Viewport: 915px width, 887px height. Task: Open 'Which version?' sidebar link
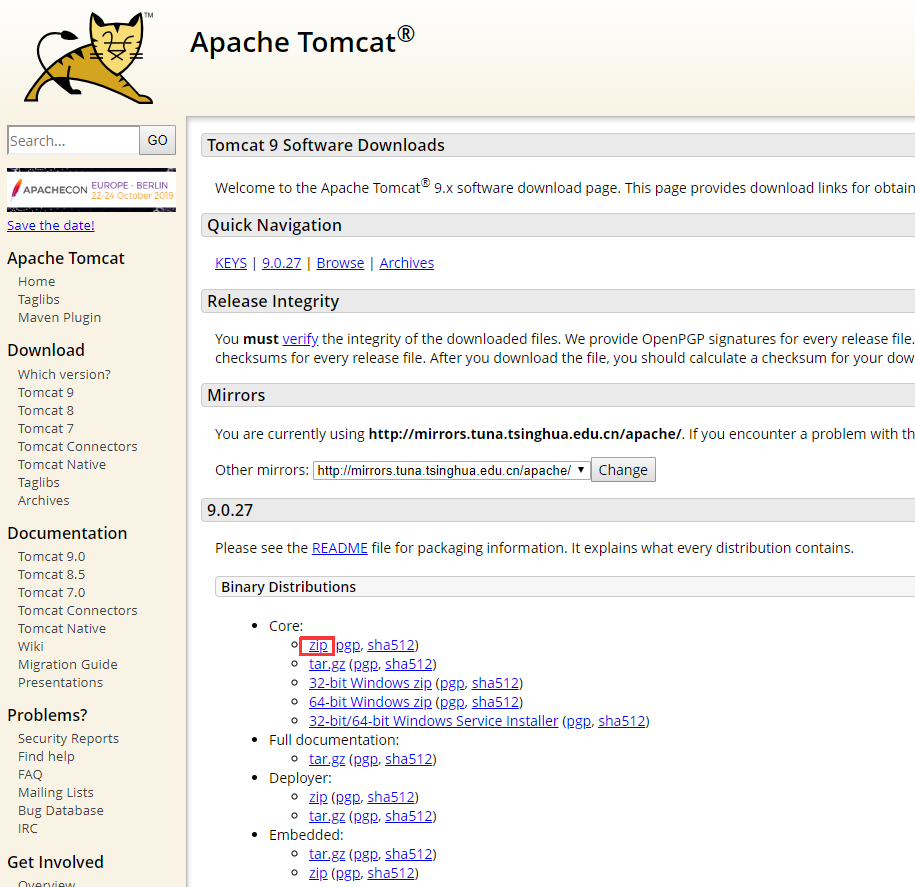pyautogui.click(x=64, y=375)
